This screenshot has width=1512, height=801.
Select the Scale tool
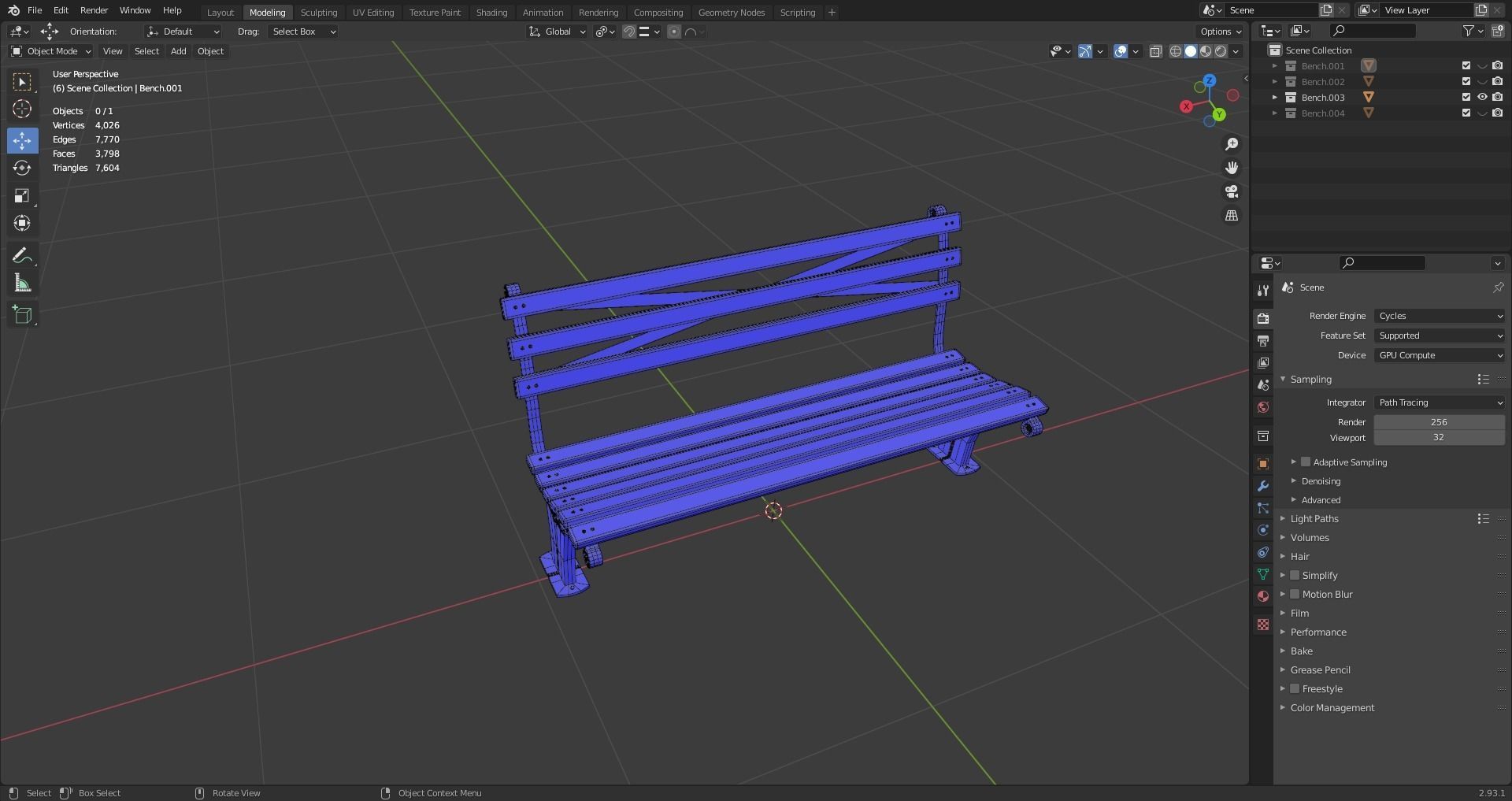coord(22,195)
